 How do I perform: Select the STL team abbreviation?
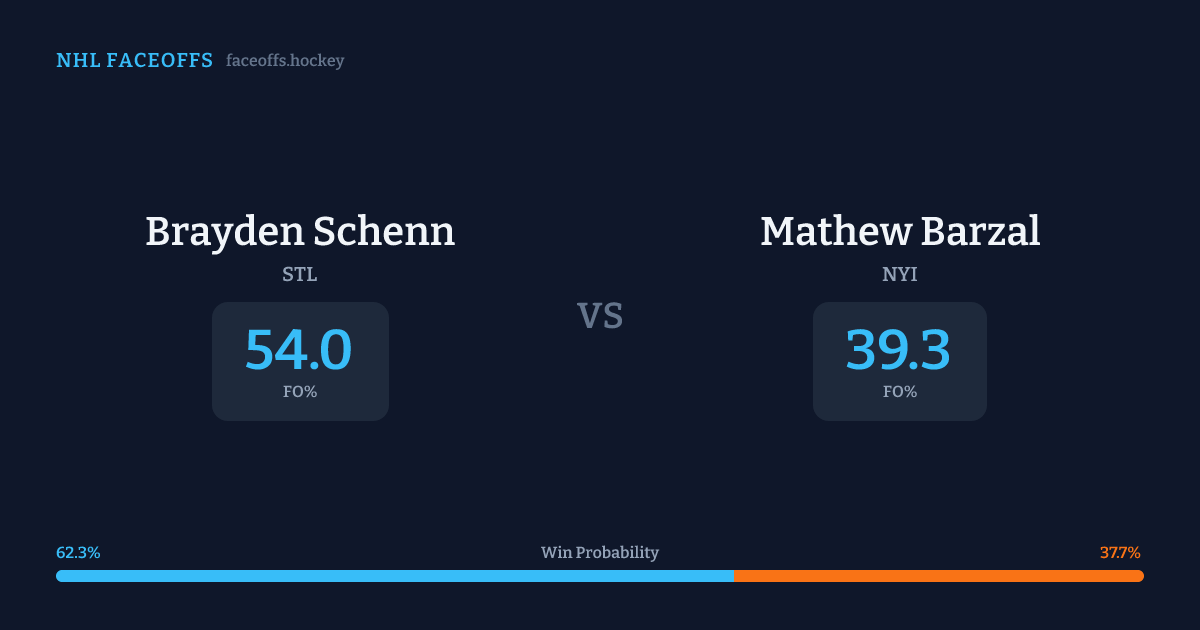pyautogui.click(x=300, y=274)
